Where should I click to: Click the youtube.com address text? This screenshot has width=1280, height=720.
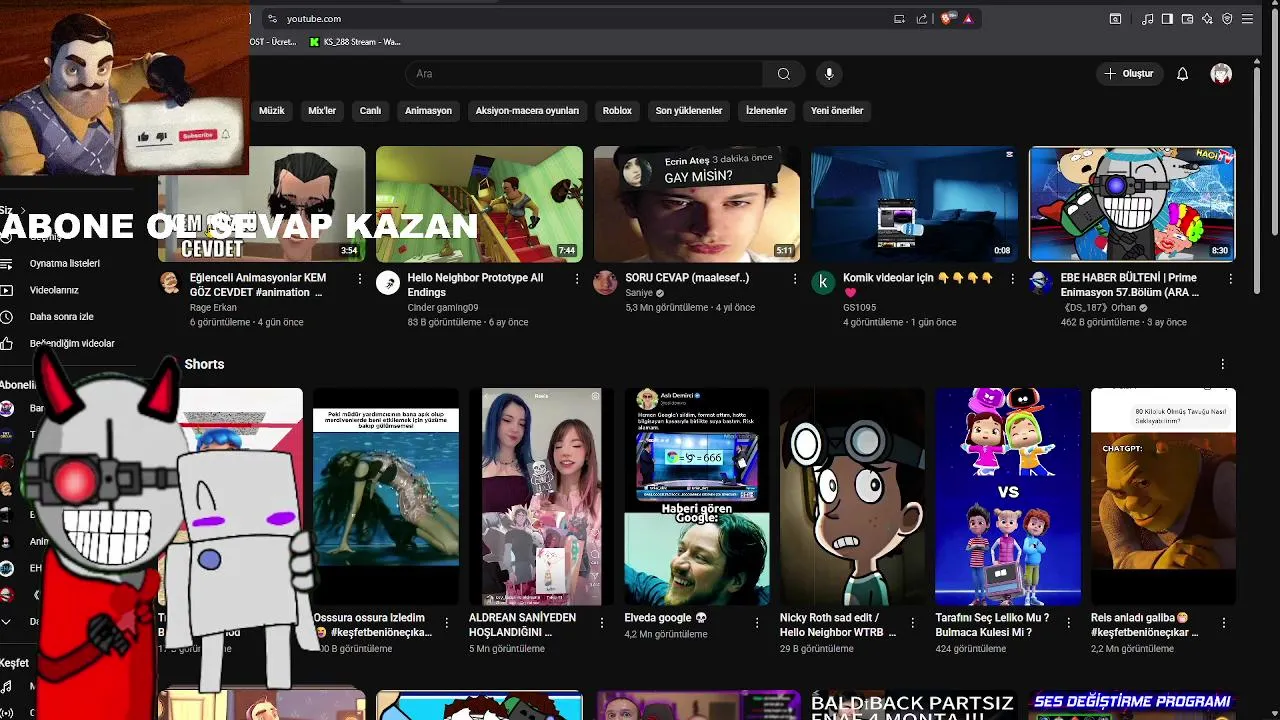pyautogui.click(x=314, y=19)
